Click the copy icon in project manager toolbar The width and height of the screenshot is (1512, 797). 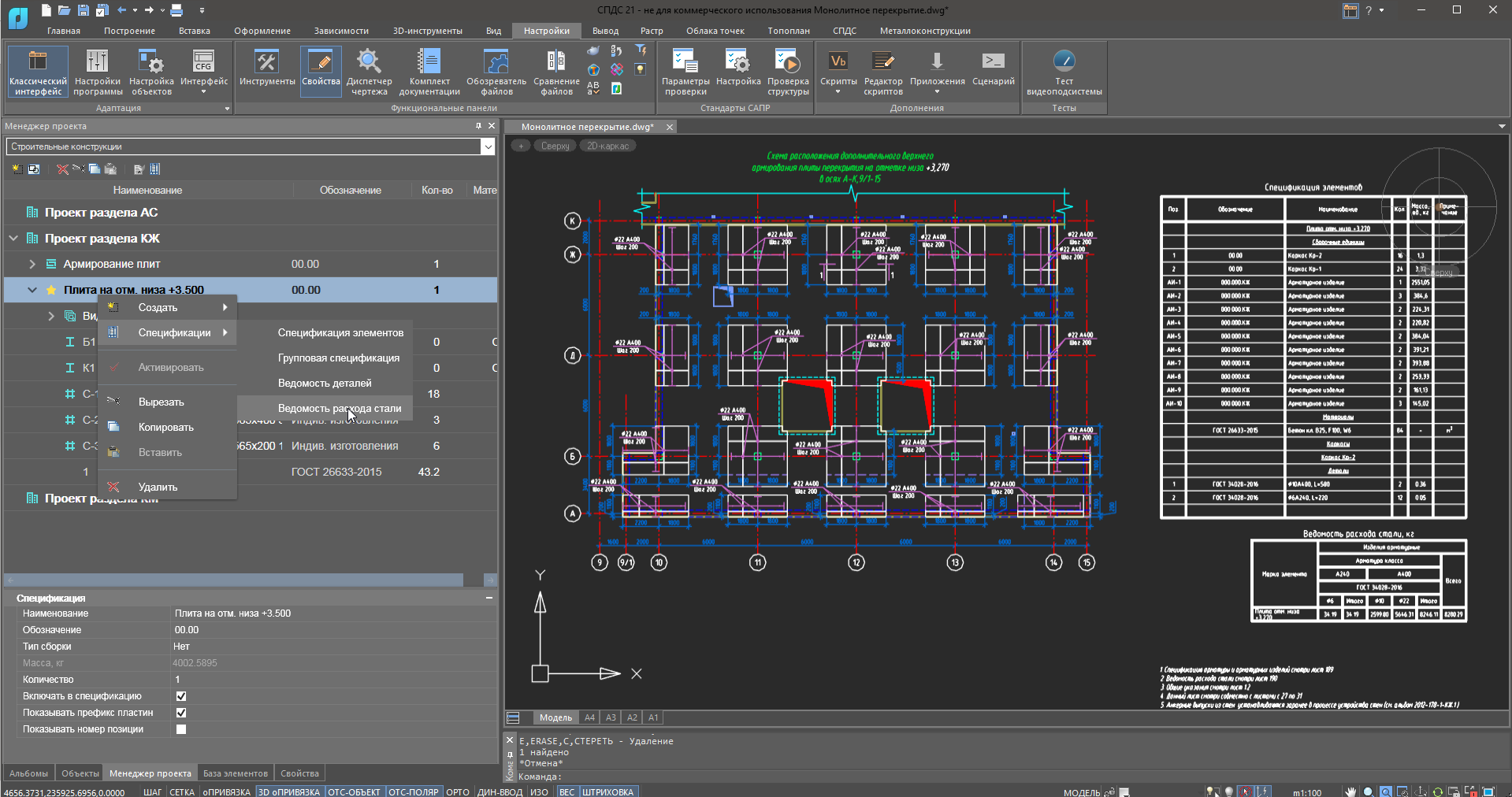(95, 169)
